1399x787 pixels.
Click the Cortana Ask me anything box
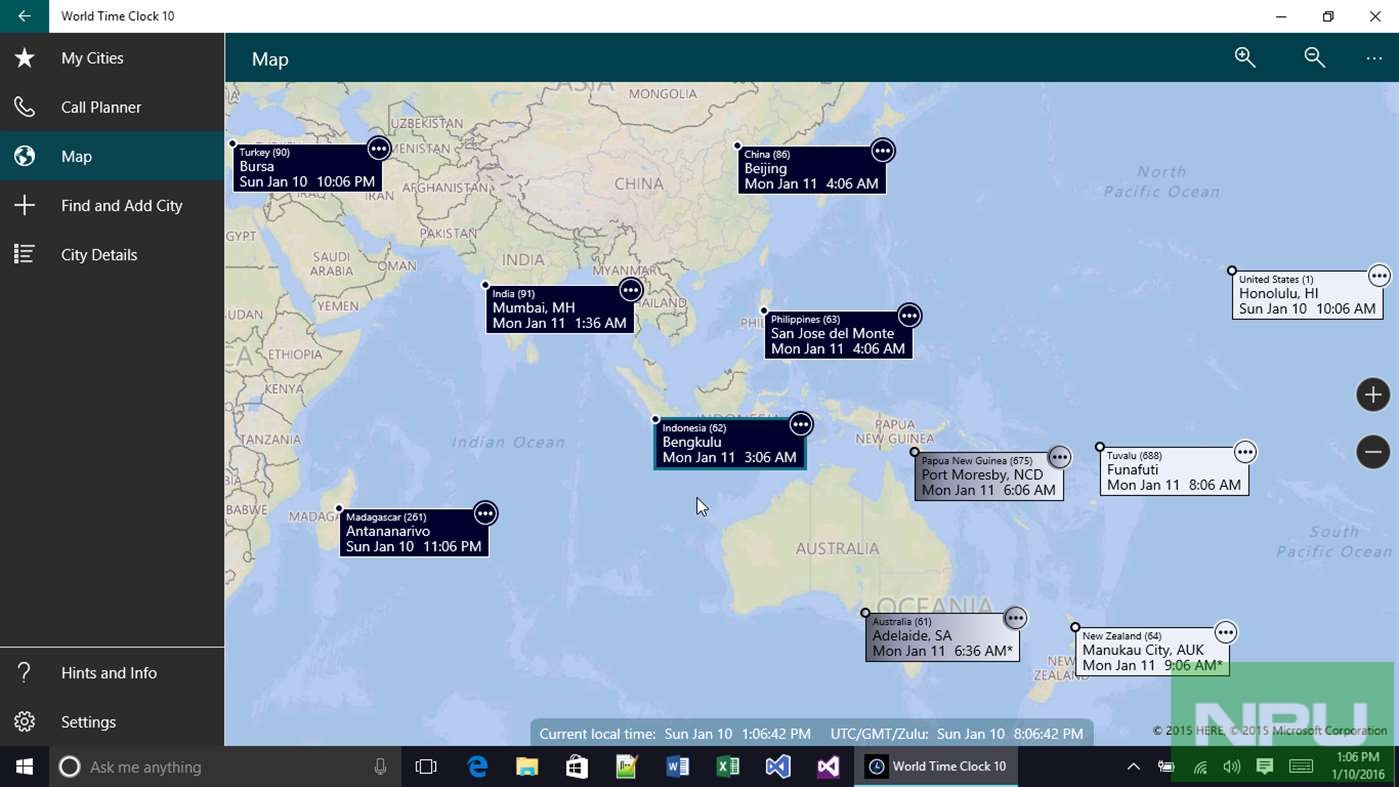point(225,767)
